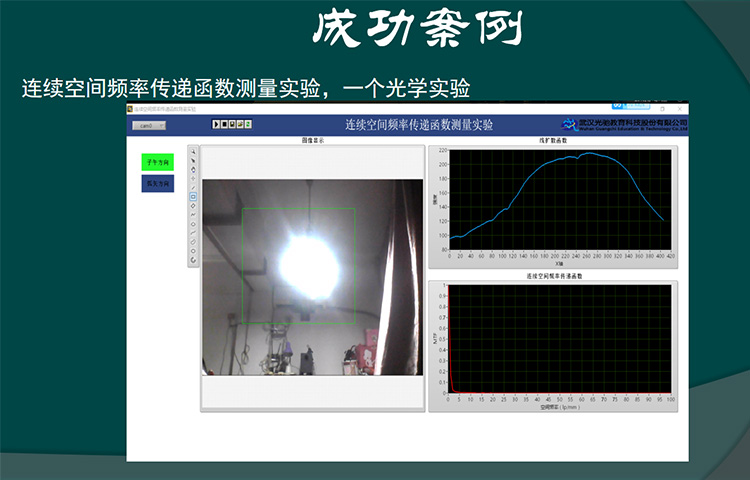
Task: Toggle the blue 弧矢方向 button
Action: tap(157, 184)
